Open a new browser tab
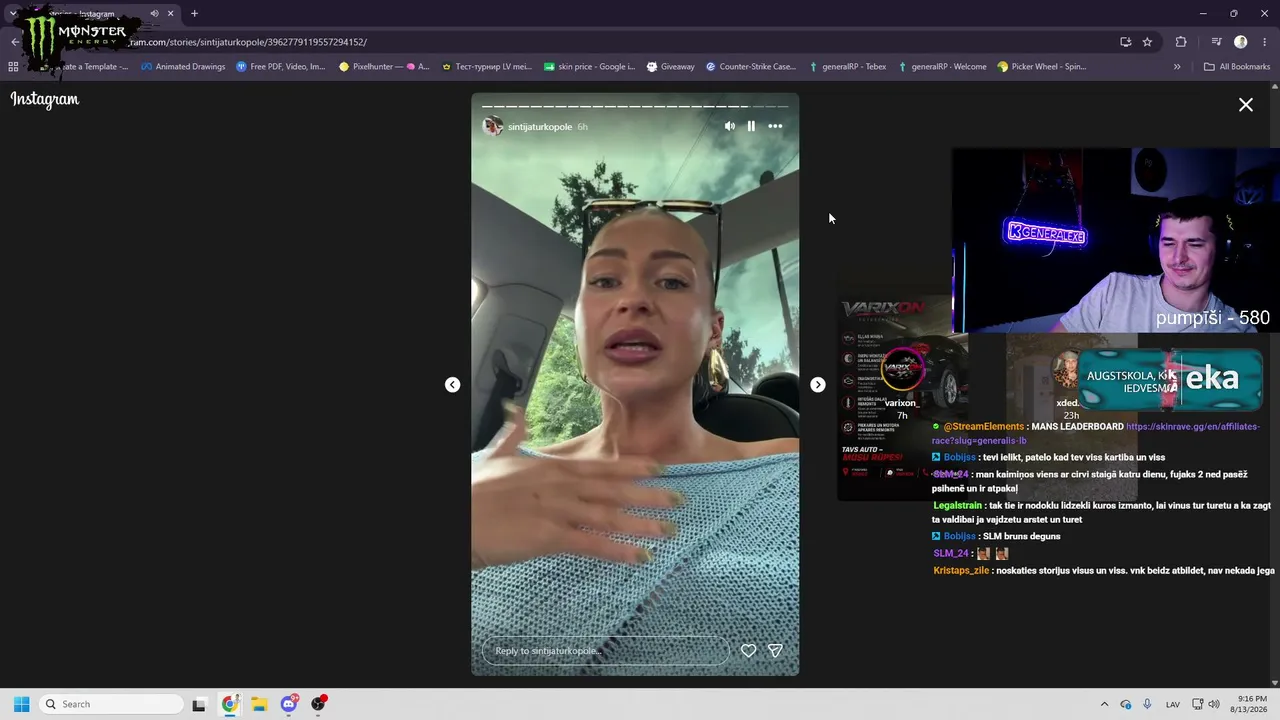Screen dimensions: 1280x720 coord(194,14)
